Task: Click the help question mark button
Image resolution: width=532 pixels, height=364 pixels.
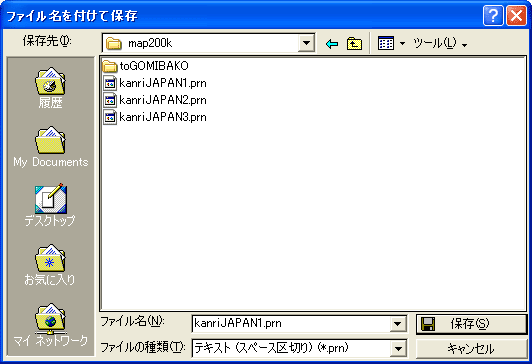Action: pyautogui.click(x=493, y=15)
